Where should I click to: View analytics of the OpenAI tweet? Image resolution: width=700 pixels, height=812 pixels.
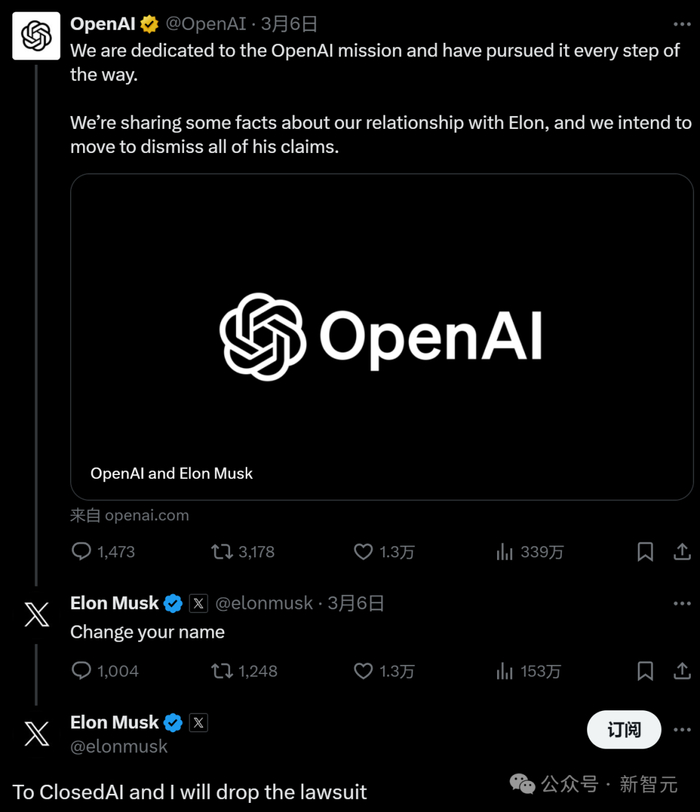point(505,551)
